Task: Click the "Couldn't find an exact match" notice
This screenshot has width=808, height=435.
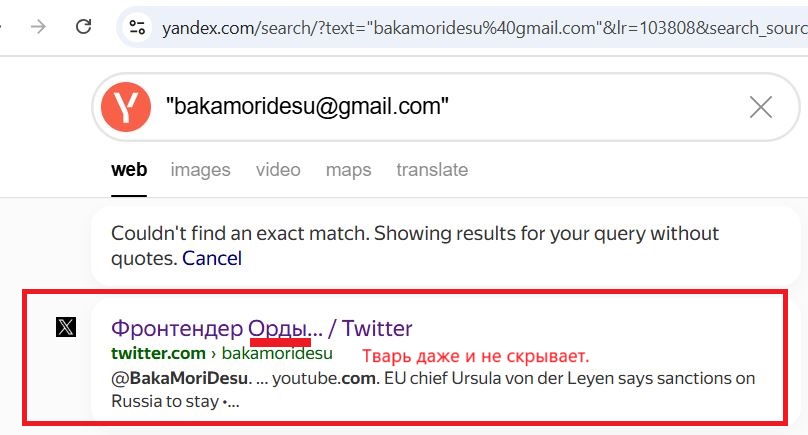Action: tap(414, 234)
